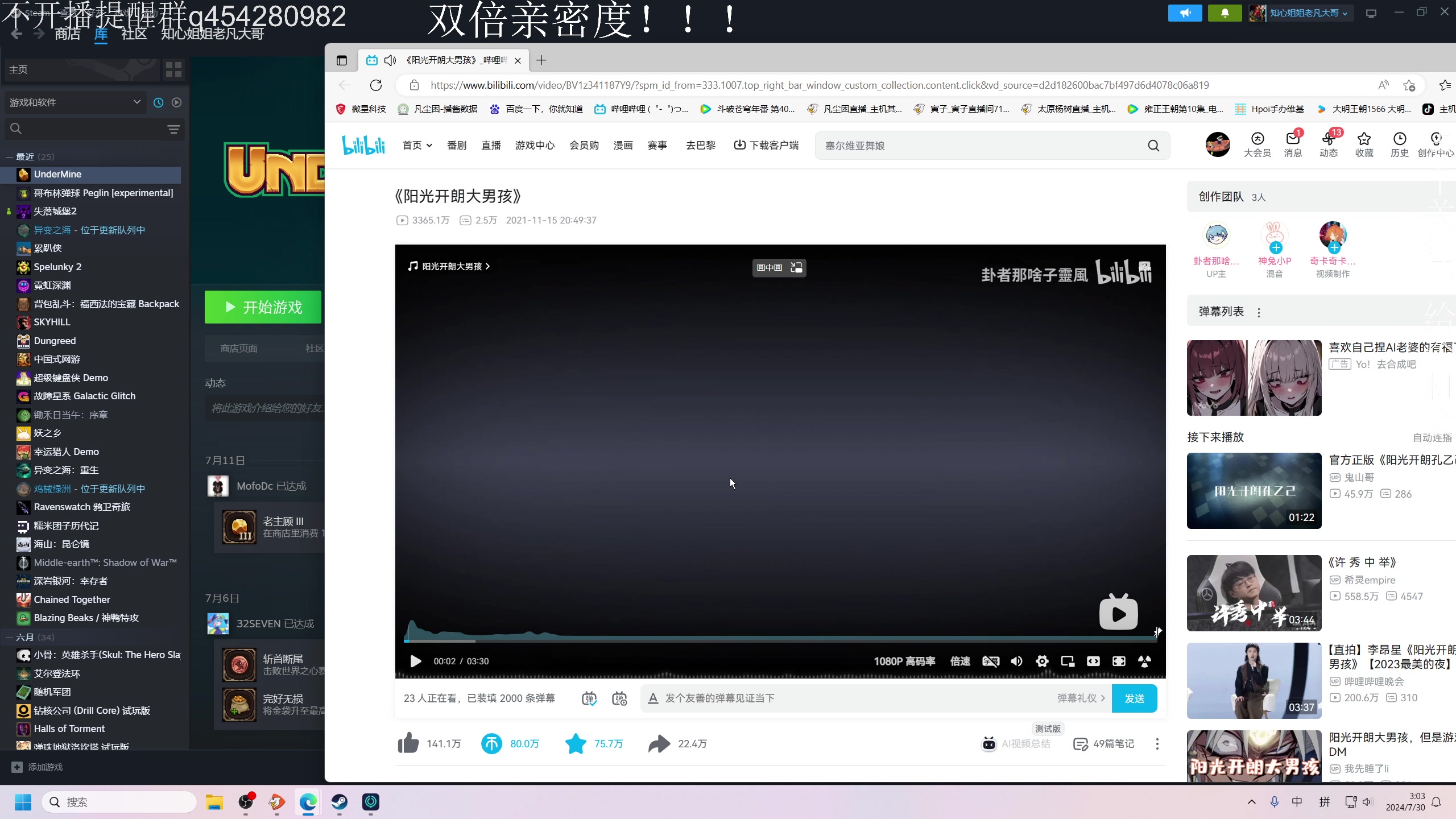Viewport: 1456px width, 819px height.
Task: Like the video with thumbs-up icon
Action: pos(408,743)
